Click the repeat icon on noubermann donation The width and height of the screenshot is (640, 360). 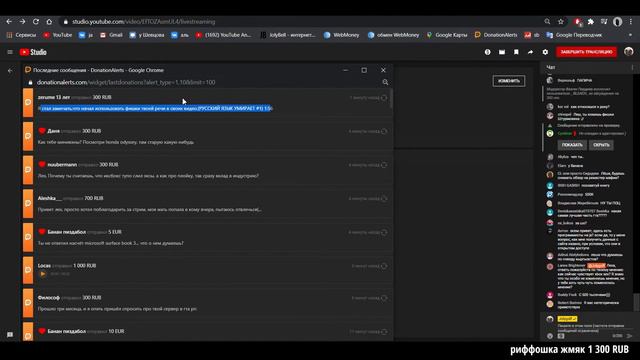click(384, 165)
